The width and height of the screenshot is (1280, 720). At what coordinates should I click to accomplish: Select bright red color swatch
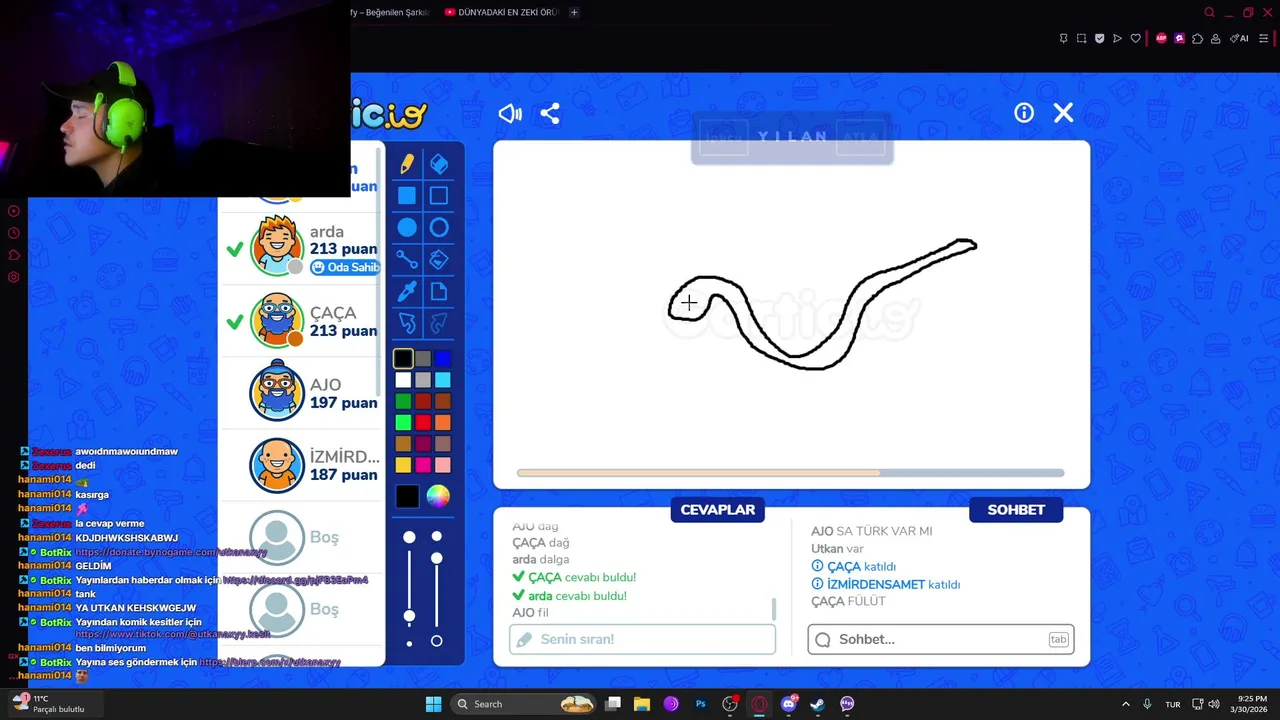click(x=423, y=422)
